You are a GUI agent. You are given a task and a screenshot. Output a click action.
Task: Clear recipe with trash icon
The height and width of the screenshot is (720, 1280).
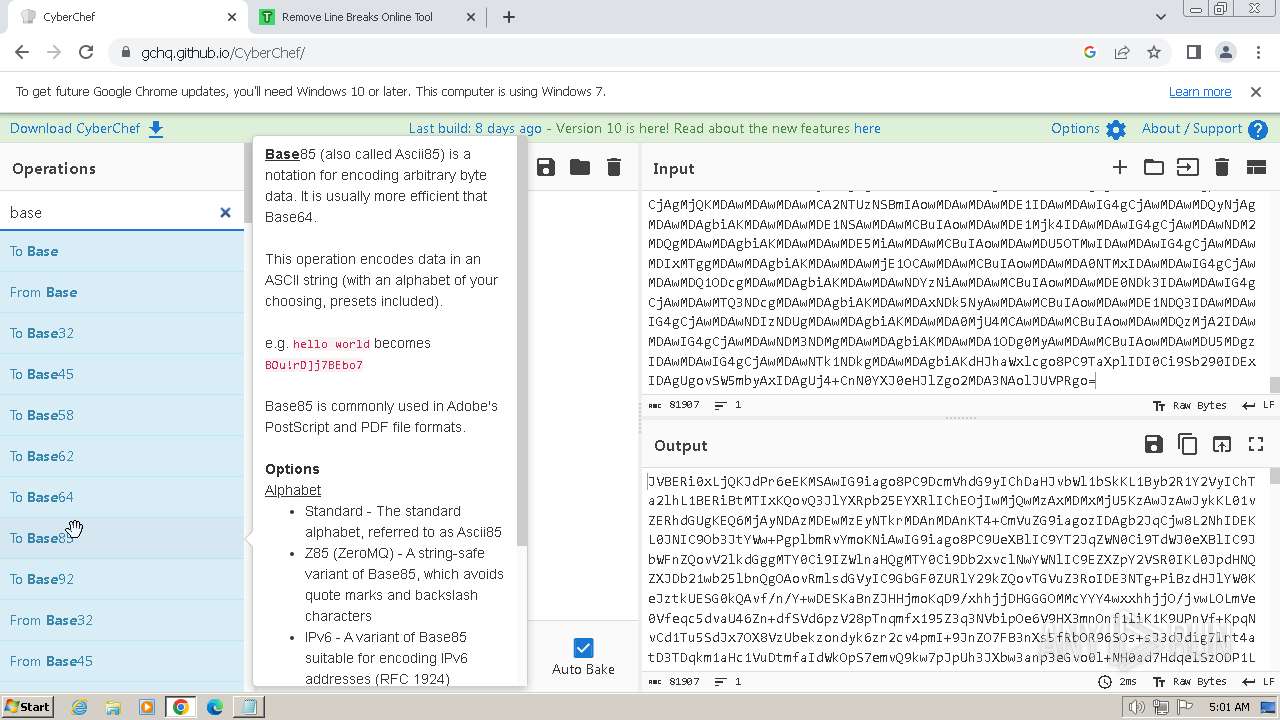[614, 167]
